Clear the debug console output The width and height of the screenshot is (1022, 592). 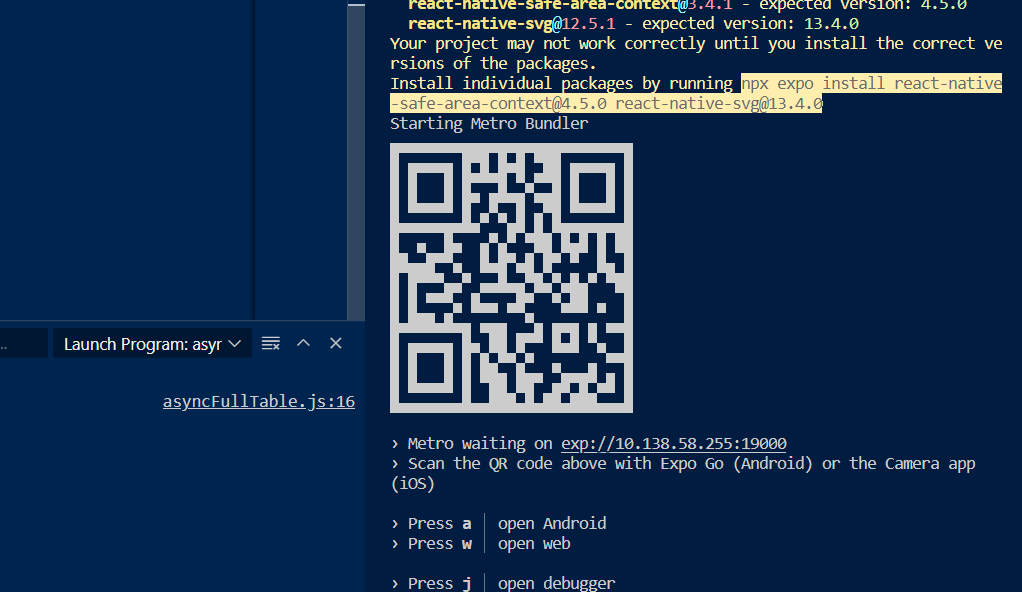(x=270, y=344)
